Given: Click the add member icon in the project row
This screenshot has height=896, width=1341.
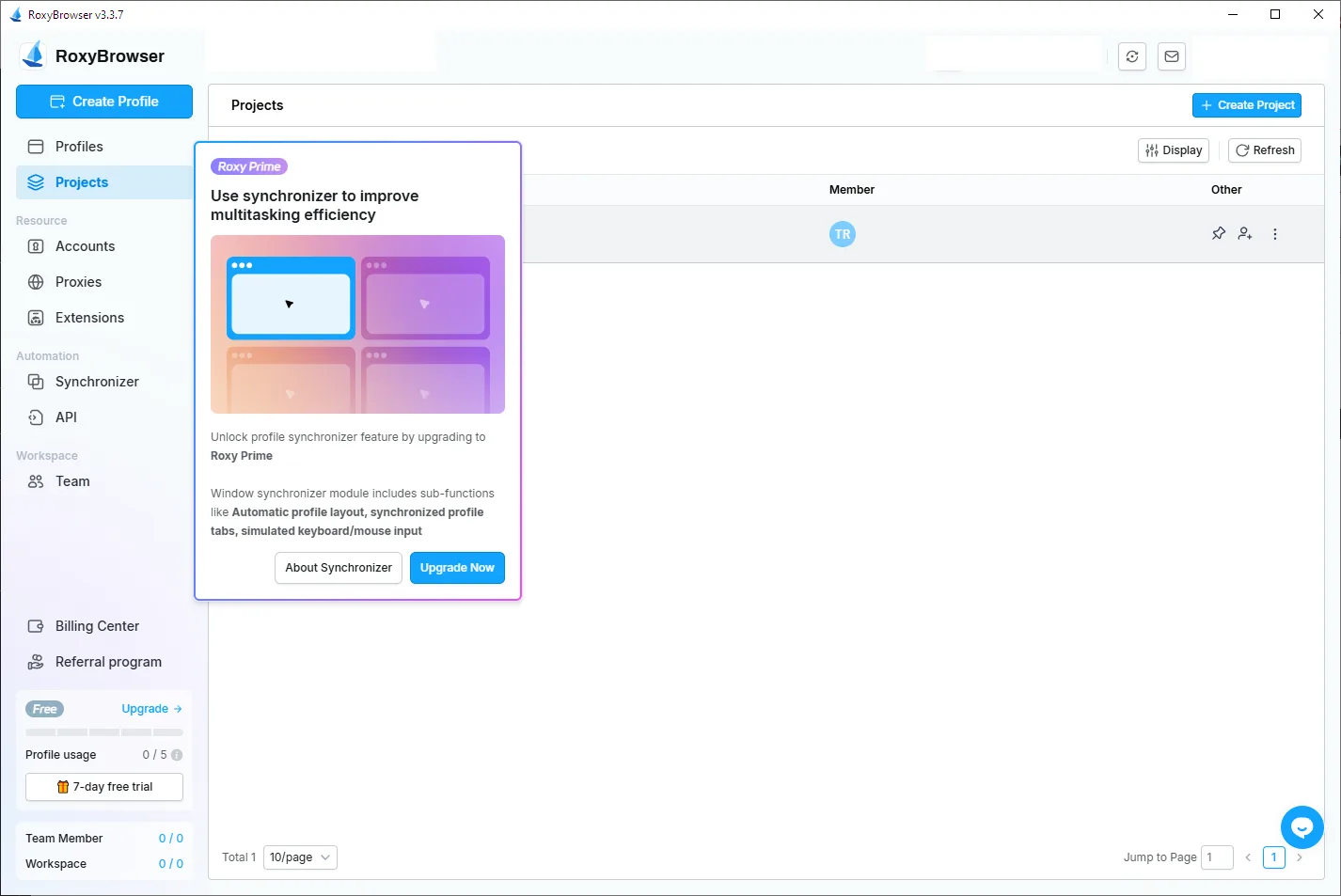Looking at the screenshot, I should [1245, 233].
